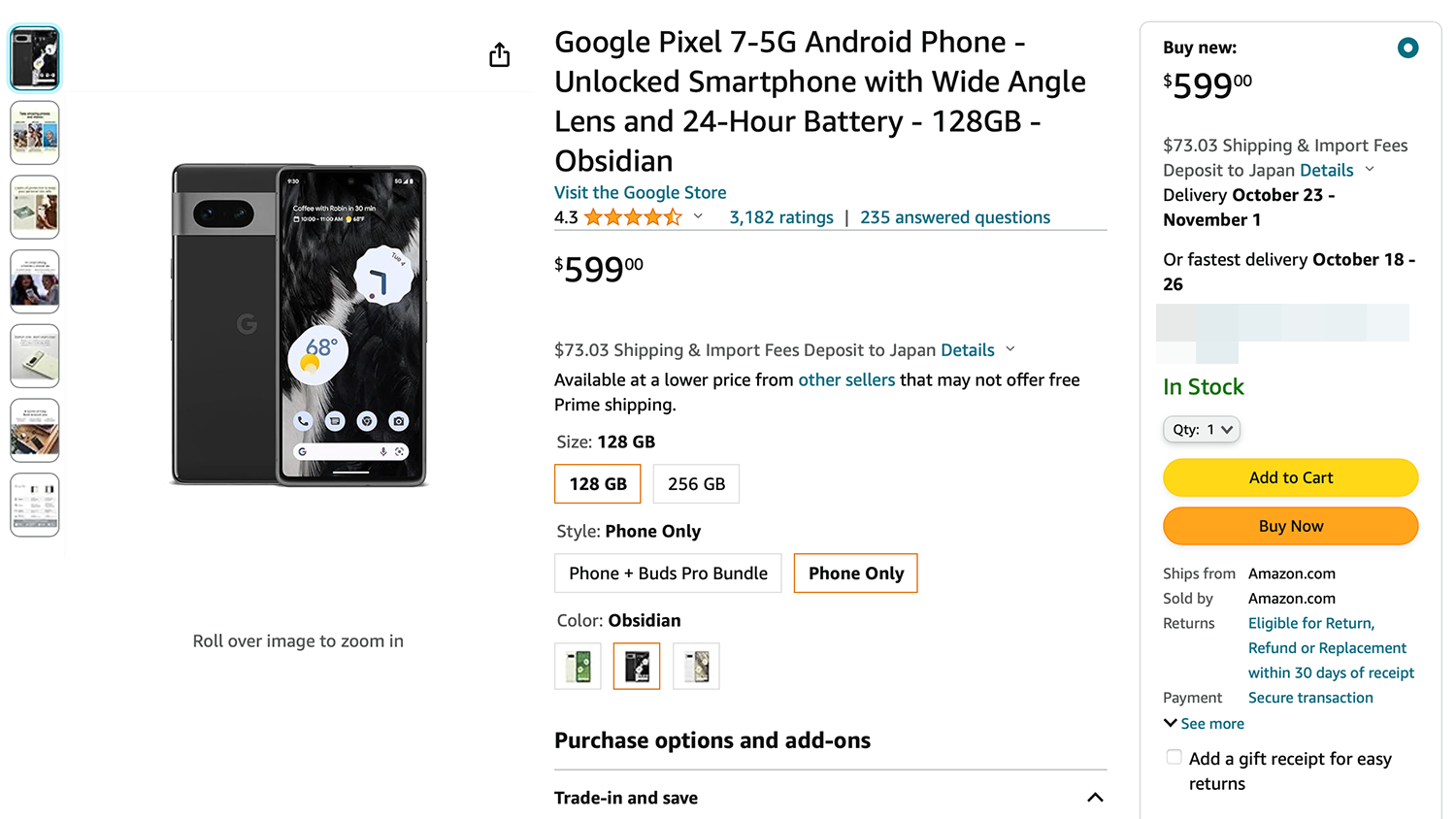Open the Qty quantity dropdown
This screenshot has width=1456, height=819.
pos(1202,429)
